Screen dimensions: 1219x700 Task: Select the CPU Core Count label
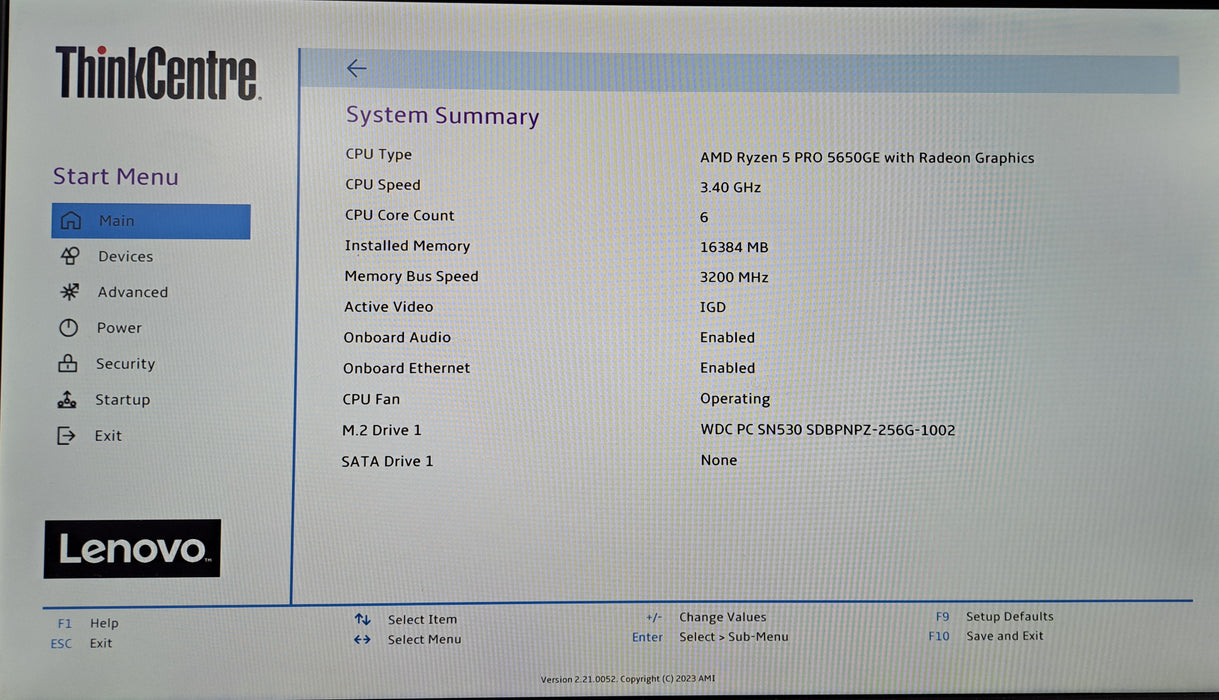(x=400, y=216)
